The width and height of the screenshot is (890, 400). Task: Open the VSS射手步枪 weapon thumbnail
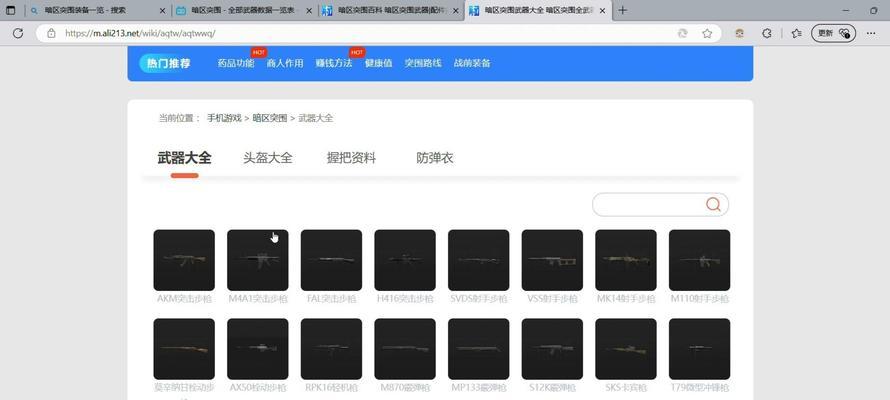[x=552, y=260]
